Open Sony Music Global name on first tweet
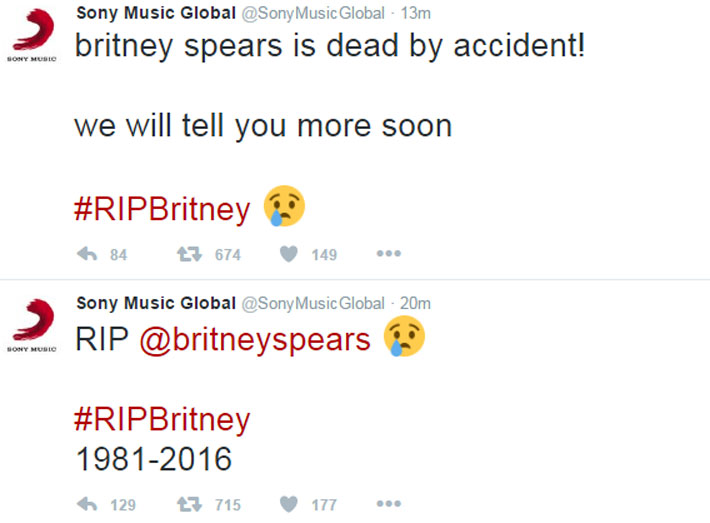 (156, 13)
